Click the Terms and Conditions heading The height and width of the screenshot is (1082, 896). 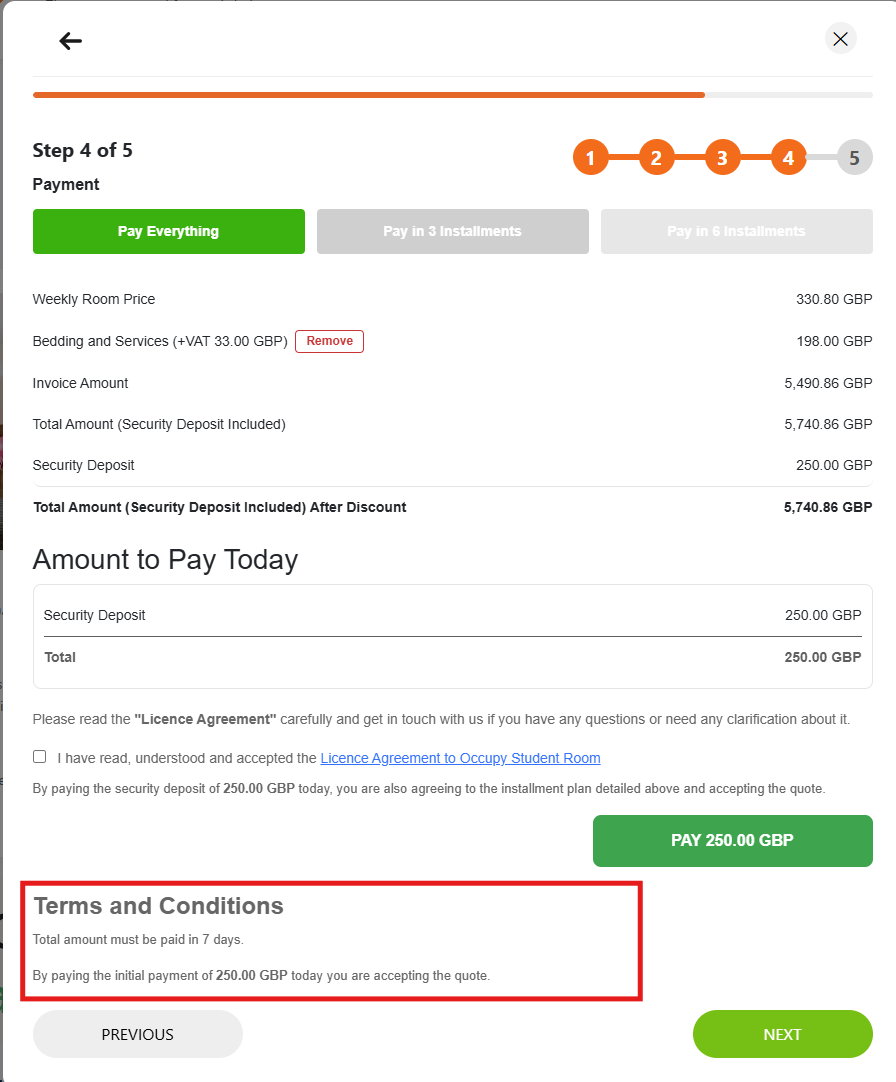(x=159, y=905)
